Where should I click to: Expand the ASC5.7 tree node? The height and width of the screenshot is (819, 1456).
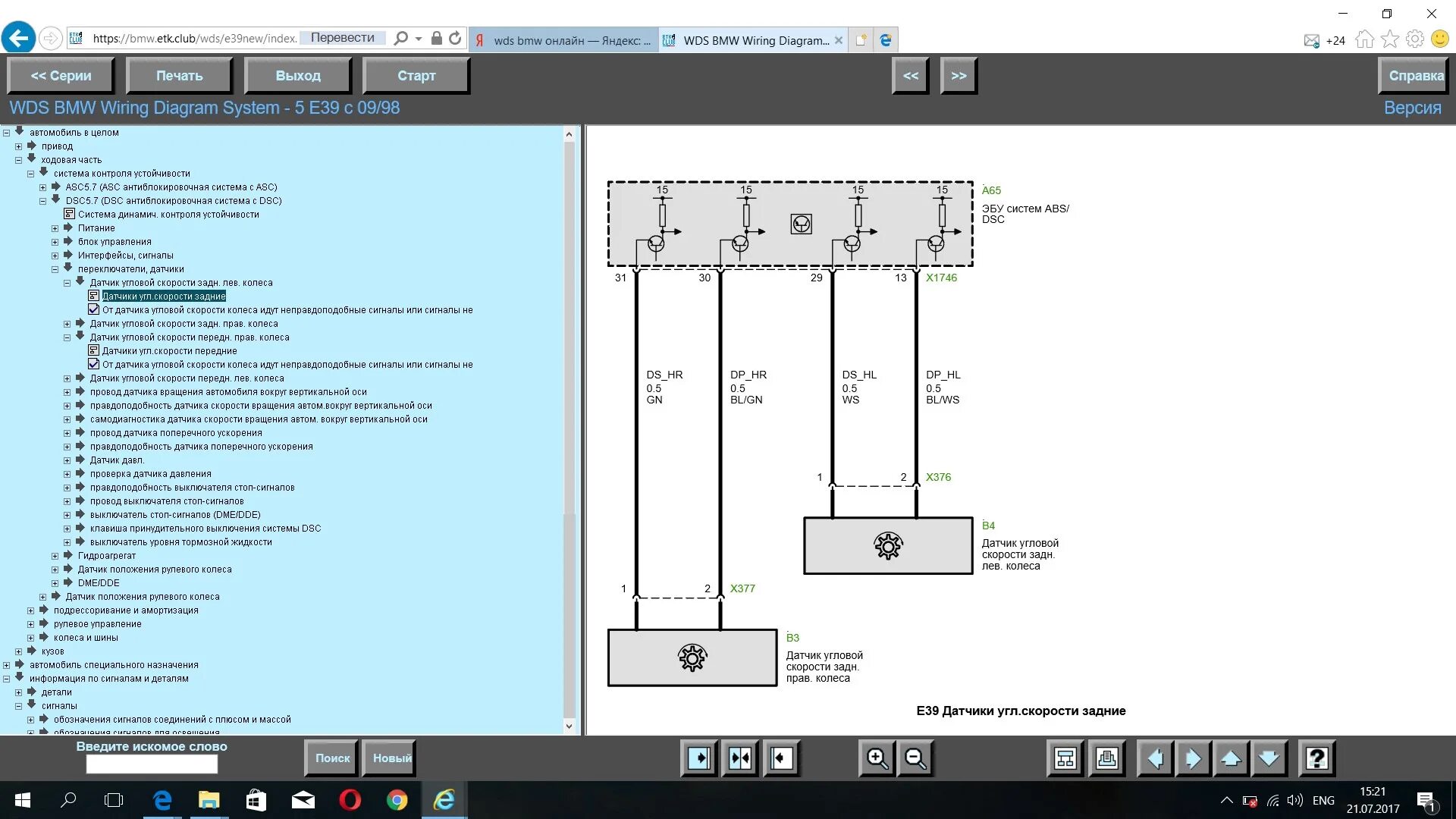click(x=43, y=187)
